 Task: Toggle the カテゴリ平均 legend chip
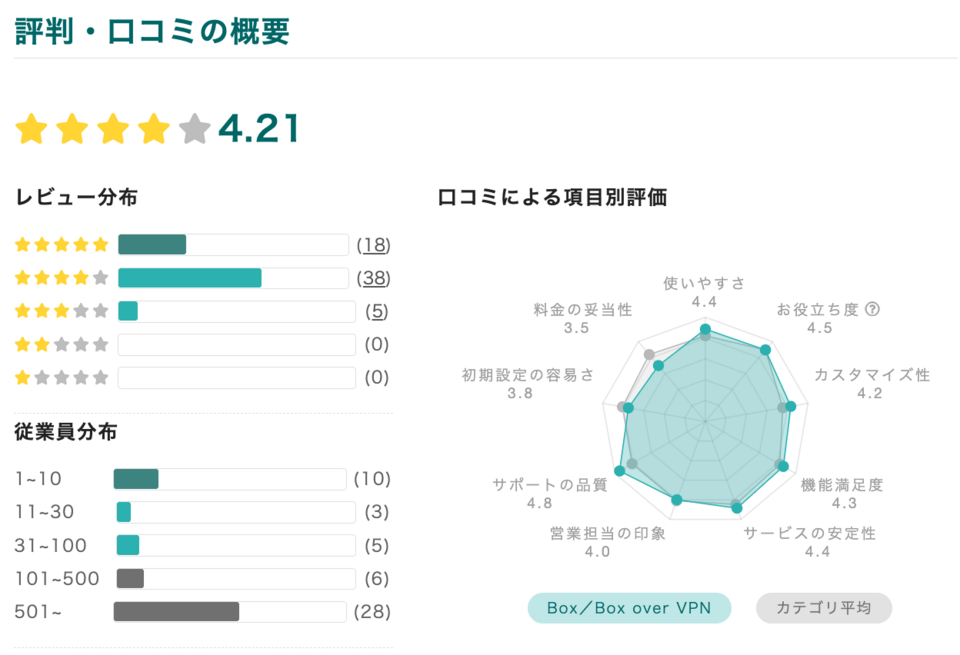pos(823,608)
